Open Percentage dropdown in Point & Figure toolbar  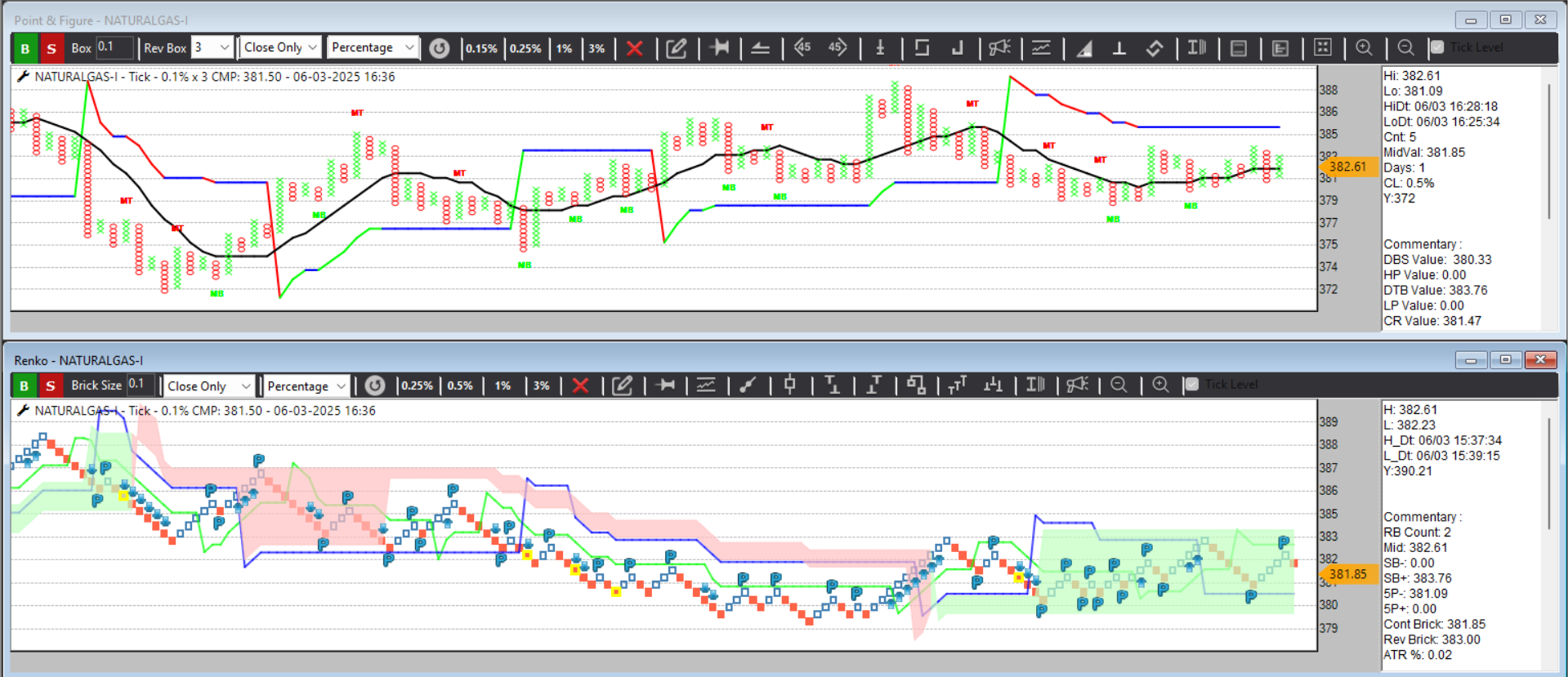(x=373, y=47)
